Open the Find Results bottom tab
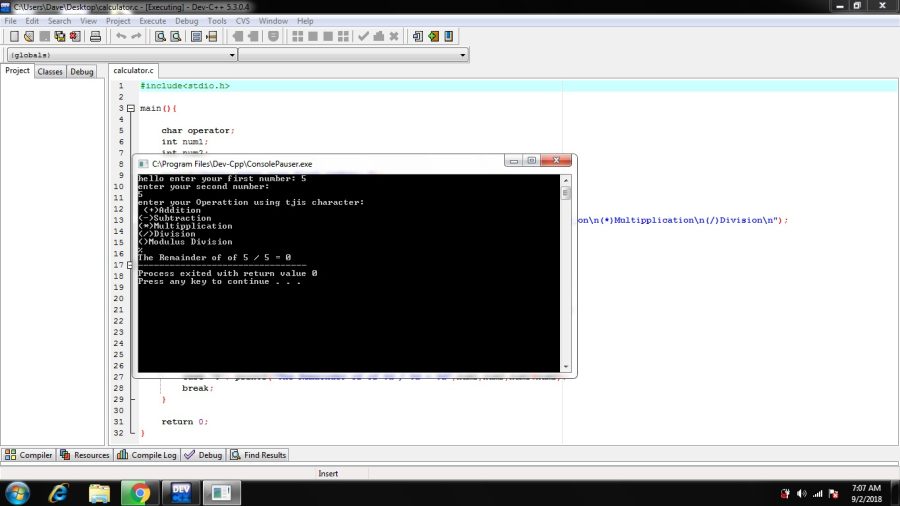This screenshot has width=900, height=506. pos(258,455)
